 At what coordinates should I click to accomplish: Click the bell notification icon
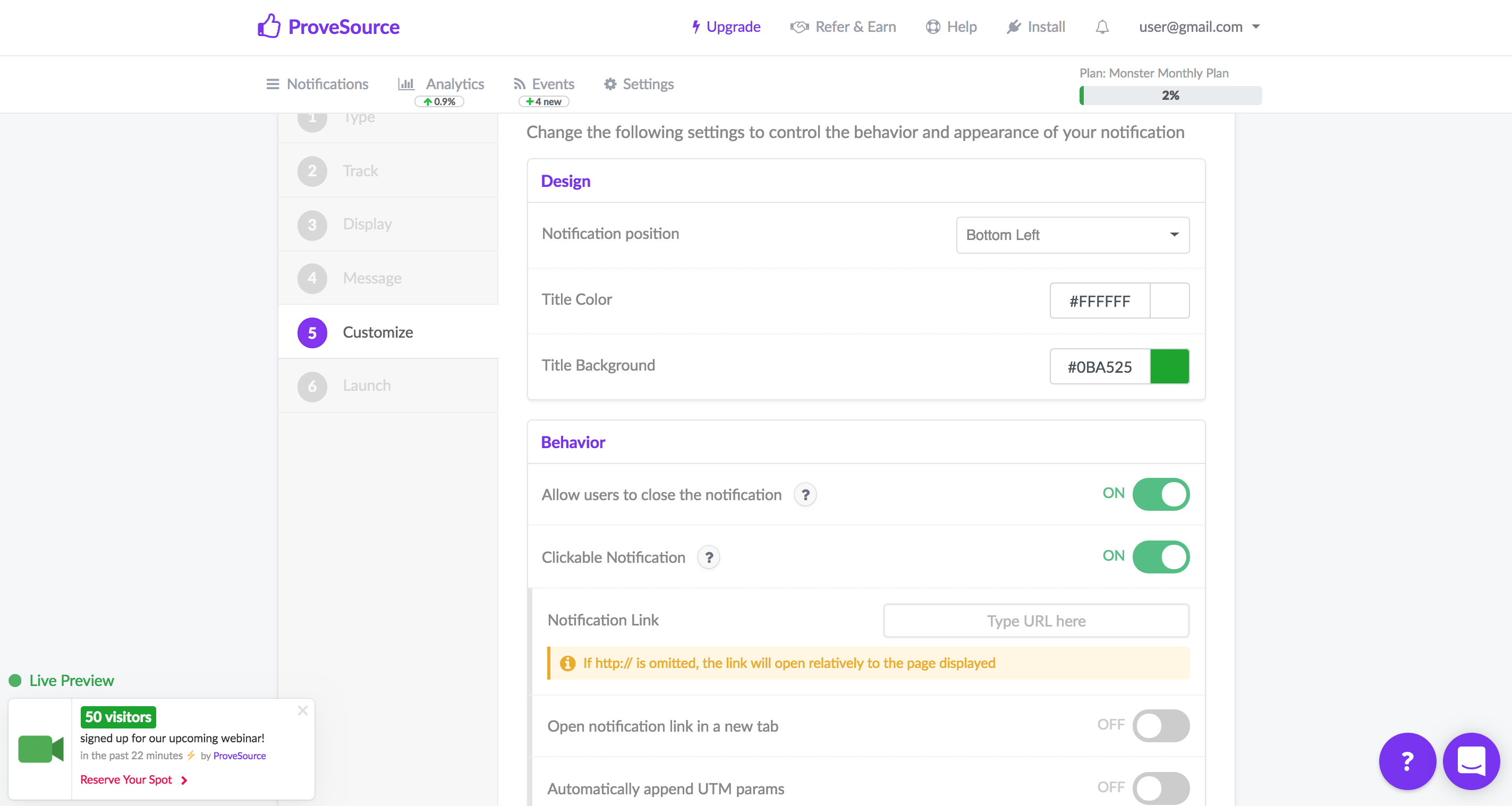pyautogui.click(x=1100, y=27)
